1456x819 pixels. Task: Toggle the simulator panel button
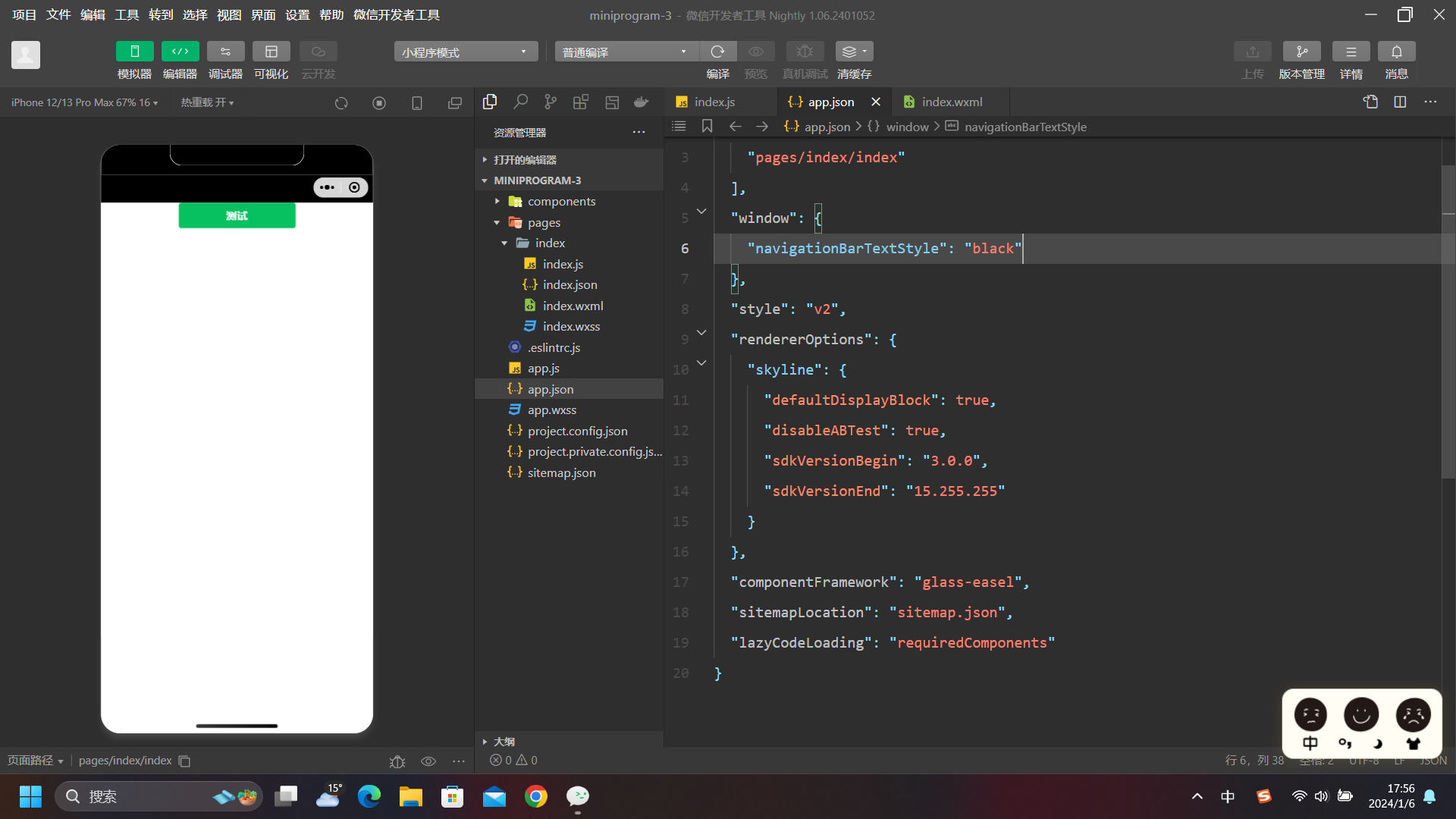(134, 52)
